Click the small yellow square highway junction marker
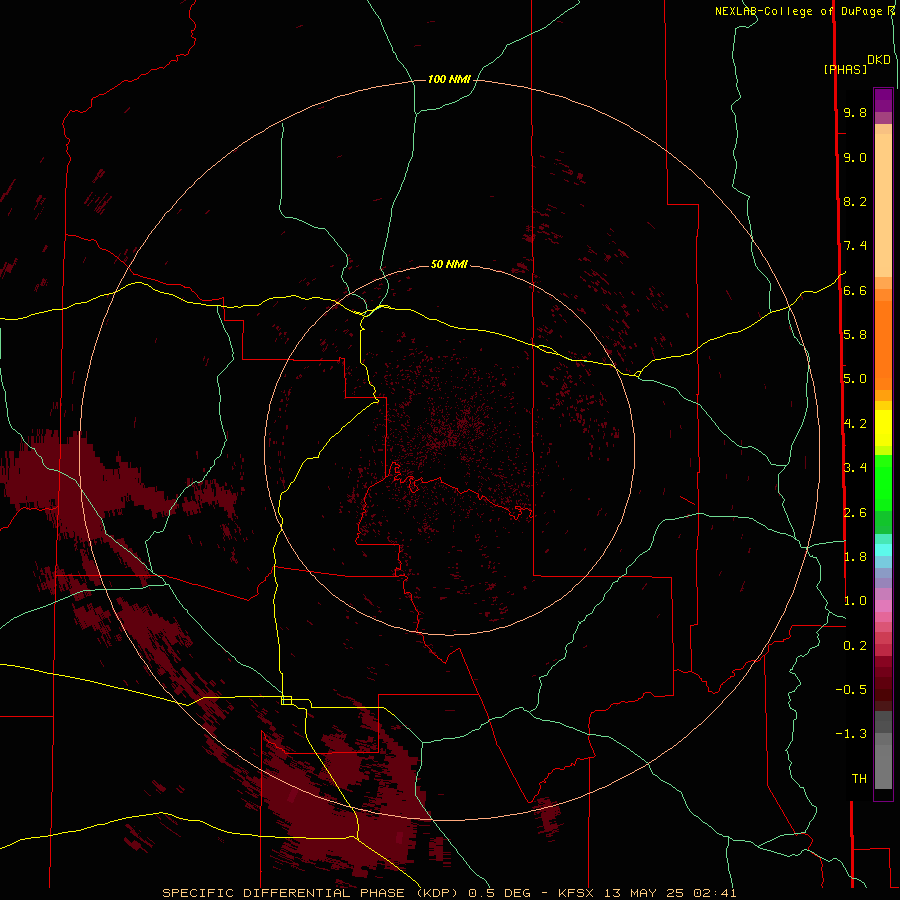 (x=286, y=700)
